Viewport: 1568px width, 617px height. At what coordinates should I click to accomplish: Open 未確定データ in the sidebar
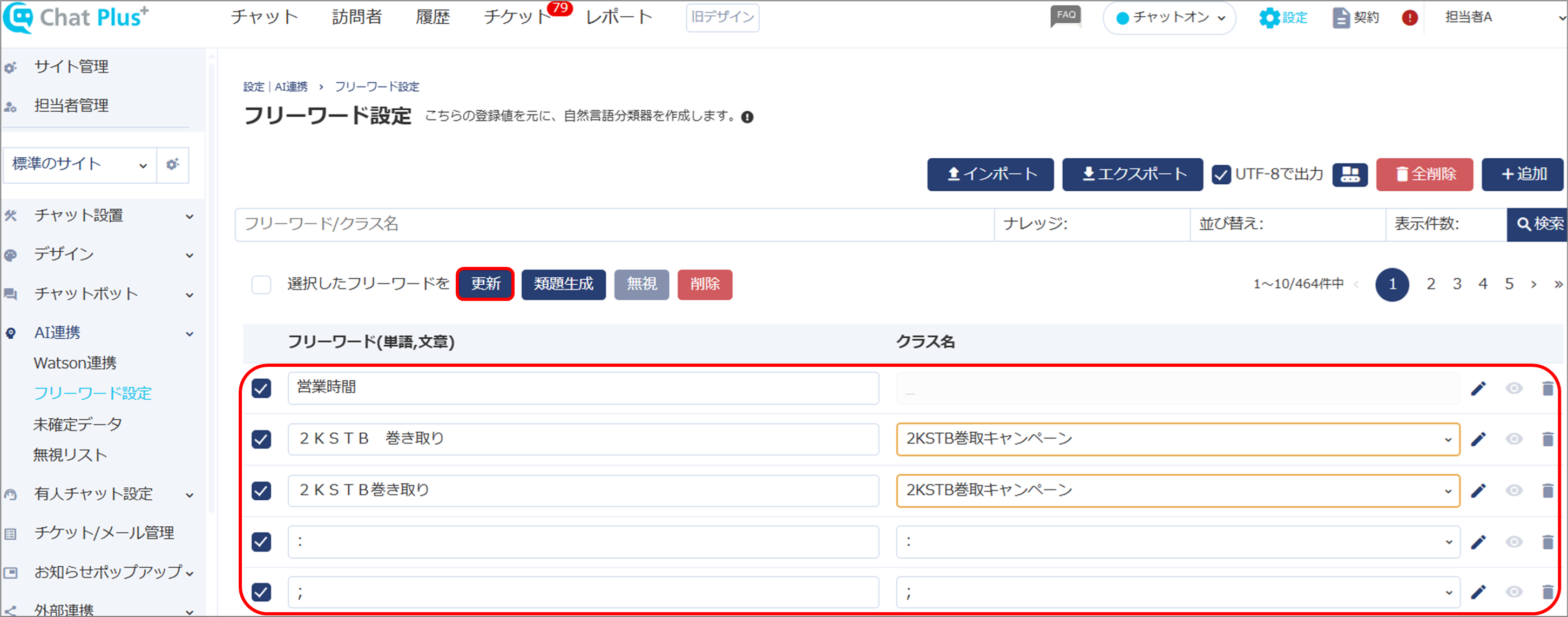tap(77, 425)
